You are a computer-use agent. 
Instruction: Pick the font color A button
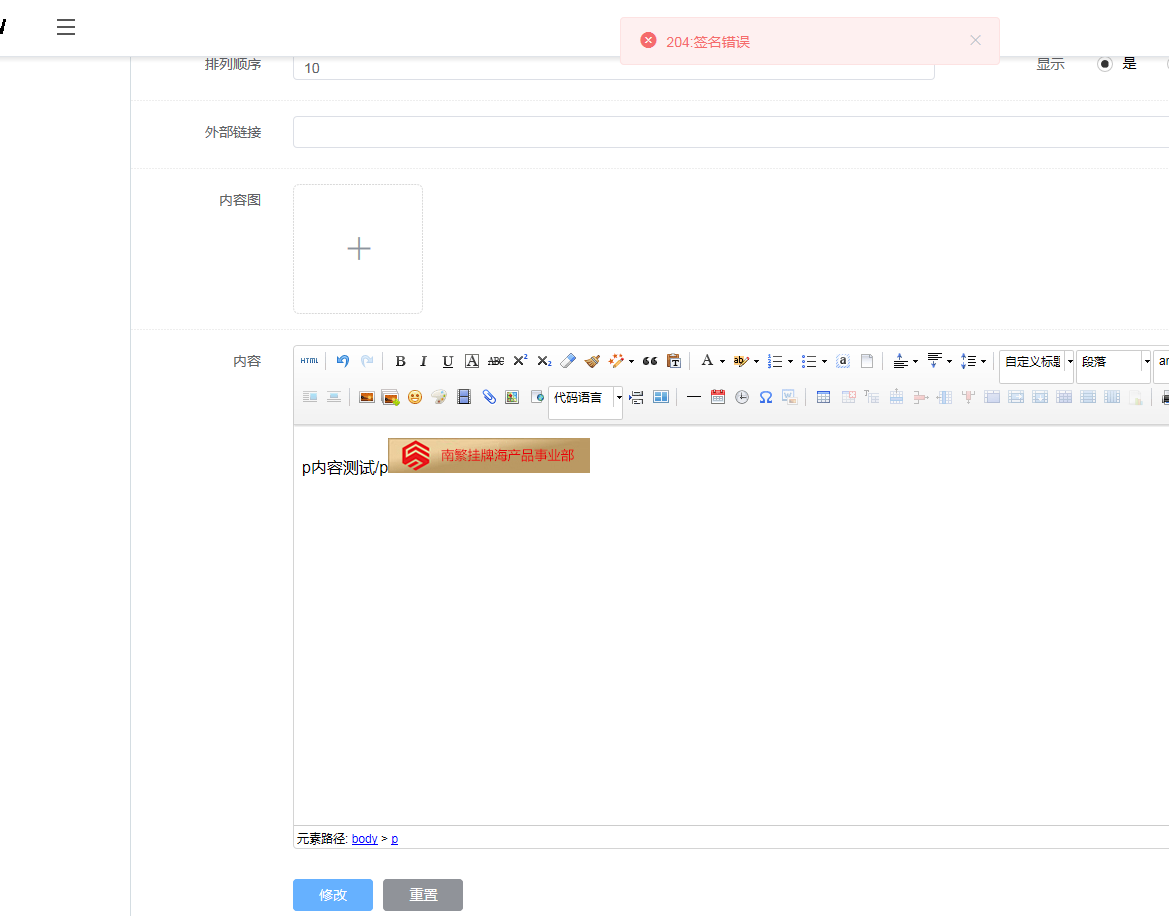tap(707, 361)
